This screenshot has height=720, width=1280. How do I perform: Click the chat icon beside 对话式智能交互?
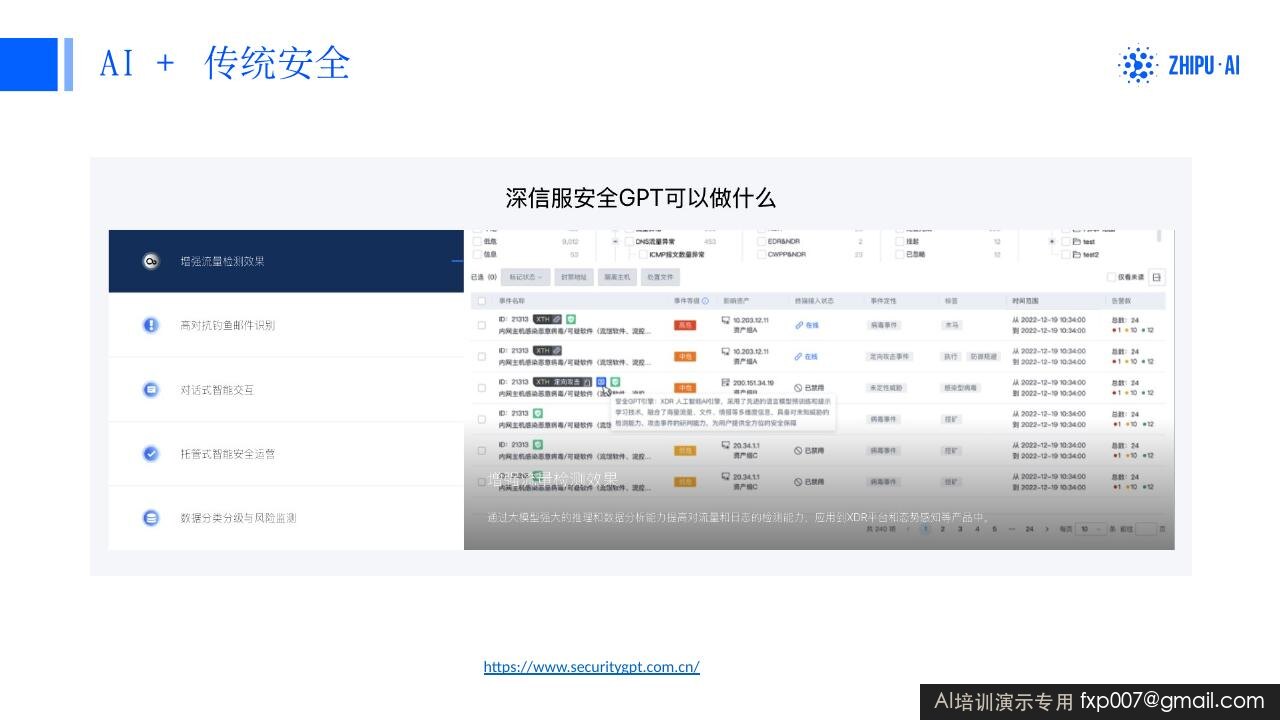(x=151, y=389)
